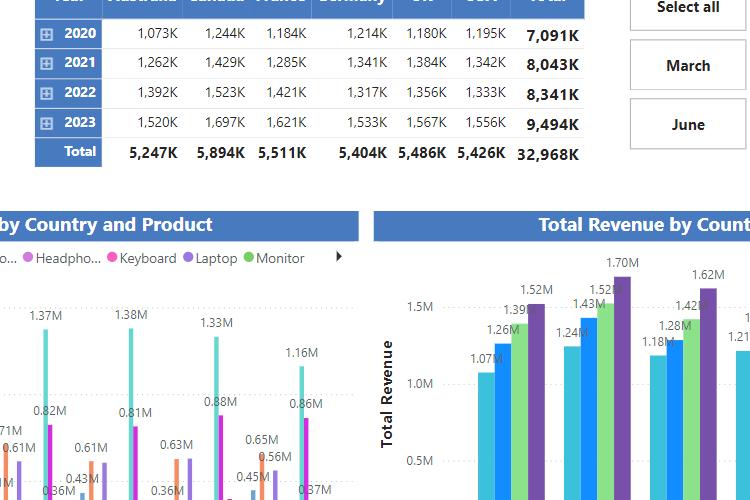
Task: Expand the 2023 row in the matrix
Action: coord(46,123)
